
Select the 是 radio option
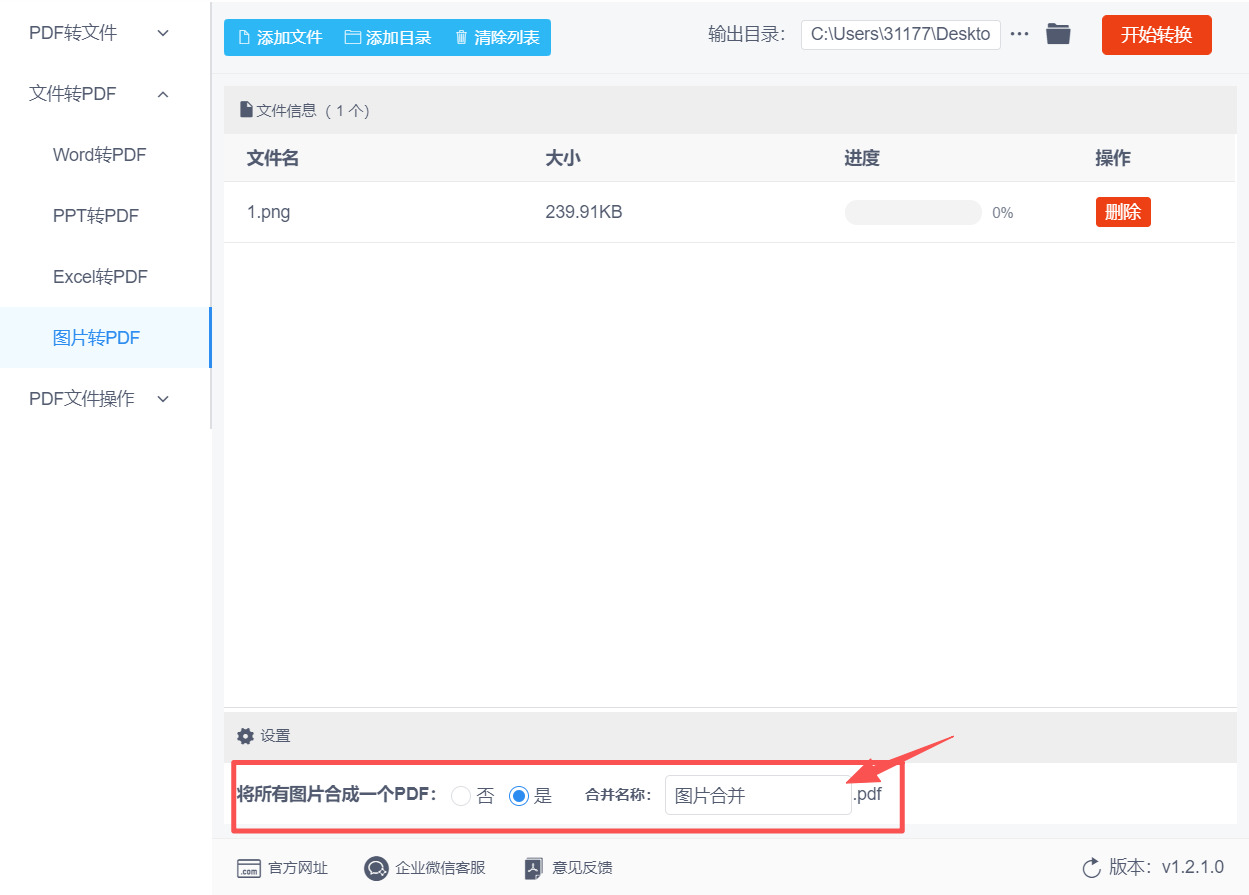519,795
